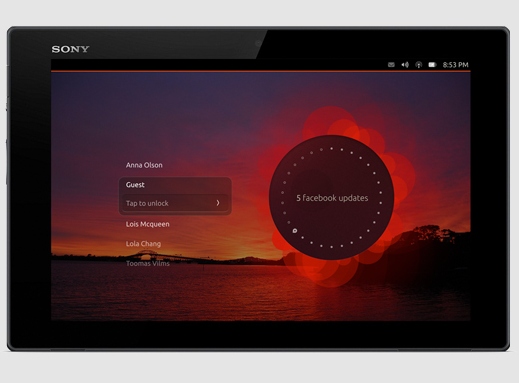Select the Anna Olson user
Screen dimensions: 519x383
coord(144,165)
